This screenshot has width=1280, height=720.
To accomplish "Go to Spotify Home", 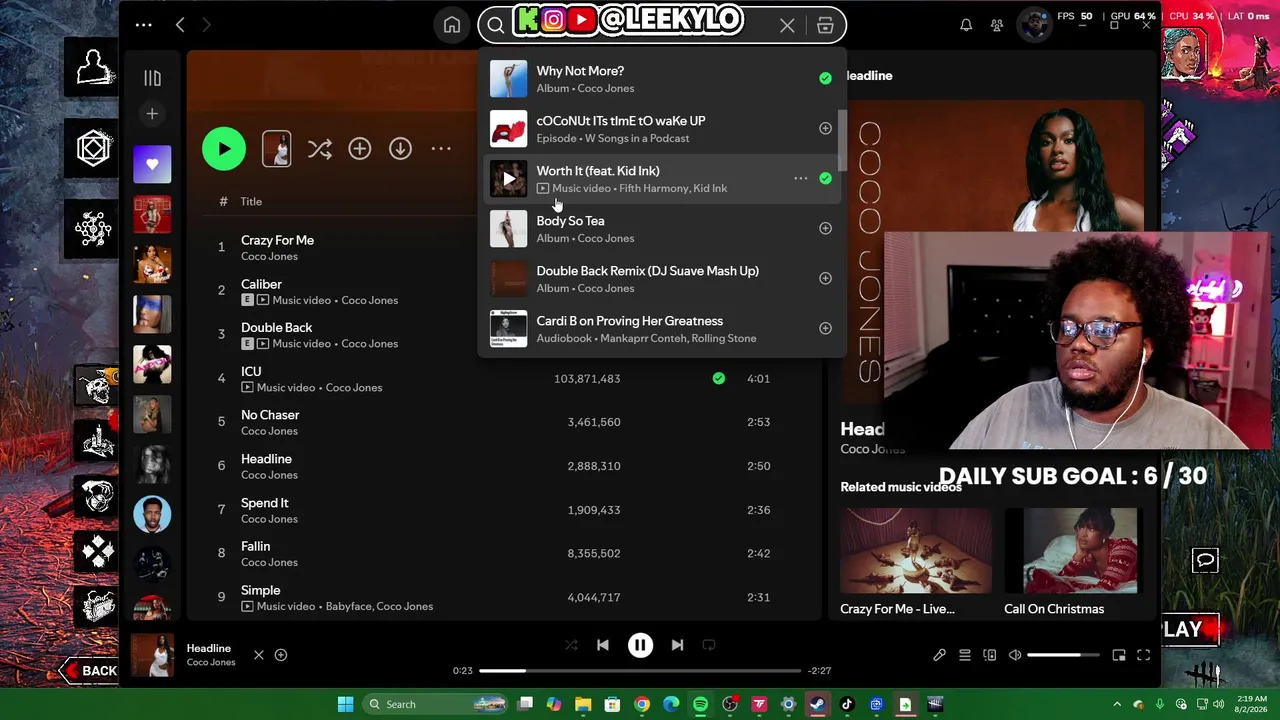I will 452,25.
